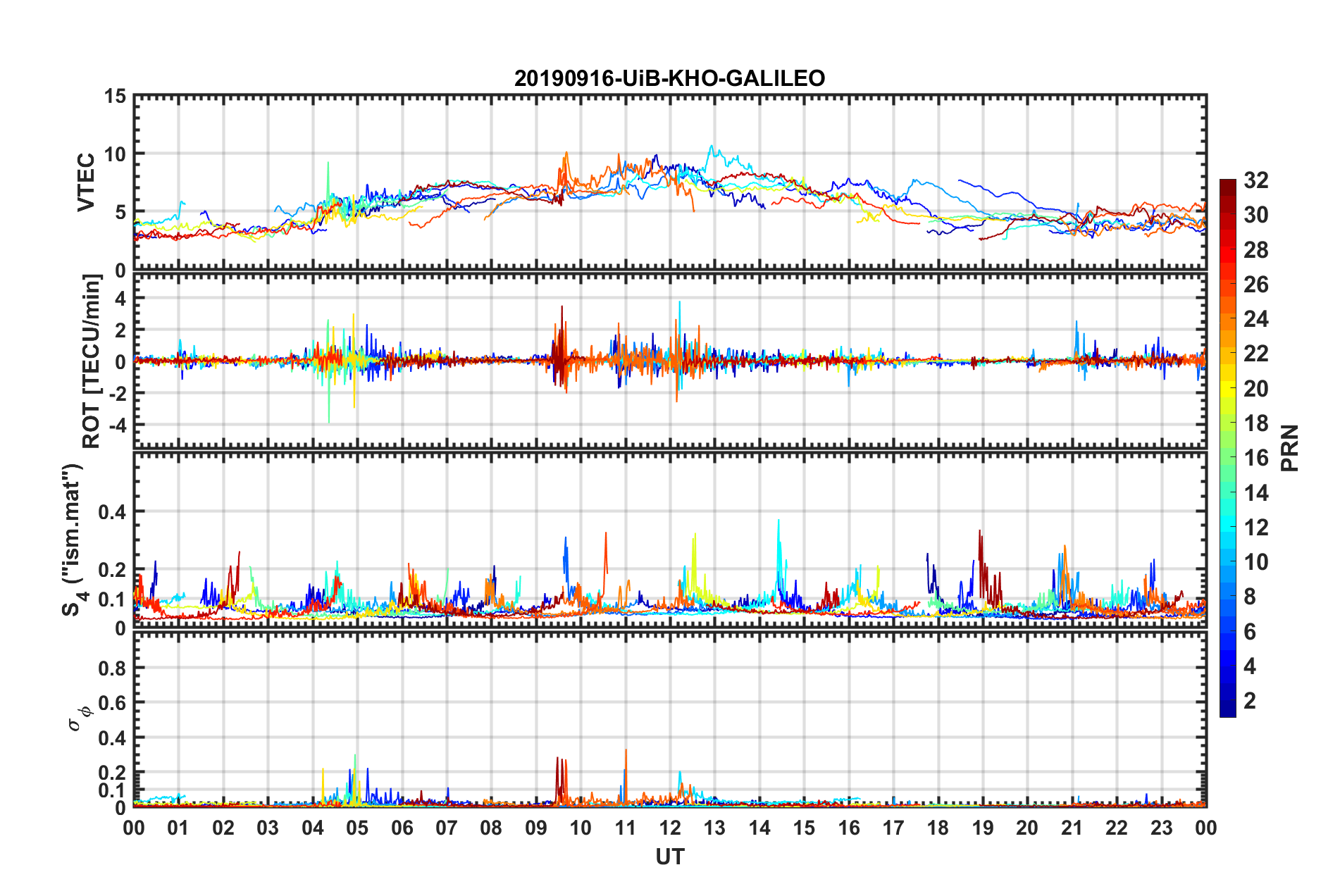Select PRN colorbar tick label 26
1340x896 pixels.
[1256, 285]
